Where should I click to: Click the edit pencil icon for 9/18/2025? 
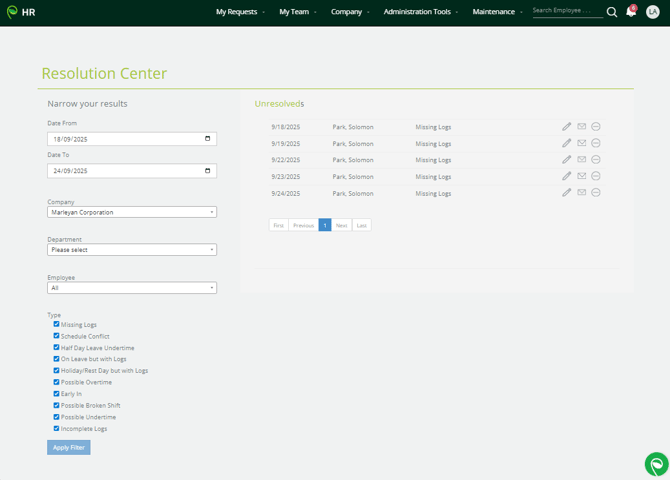tap(566, 127)
